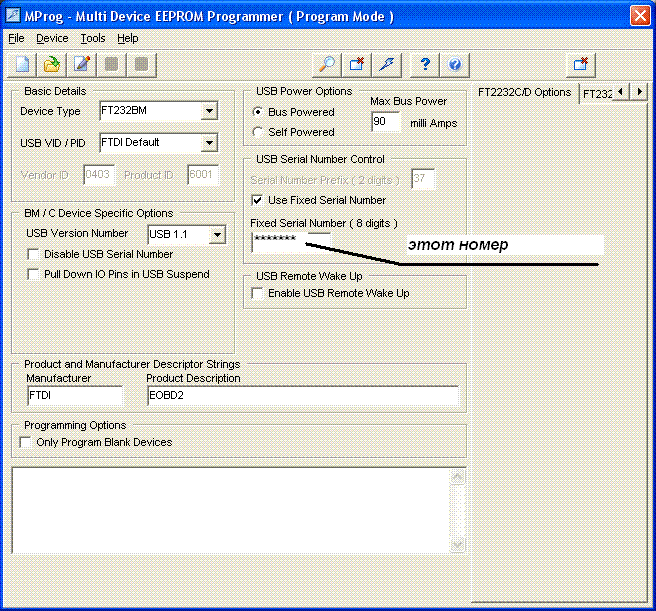Click the Open file folder icon
This screenshot has height=611, width=656.
click(51, 65)
